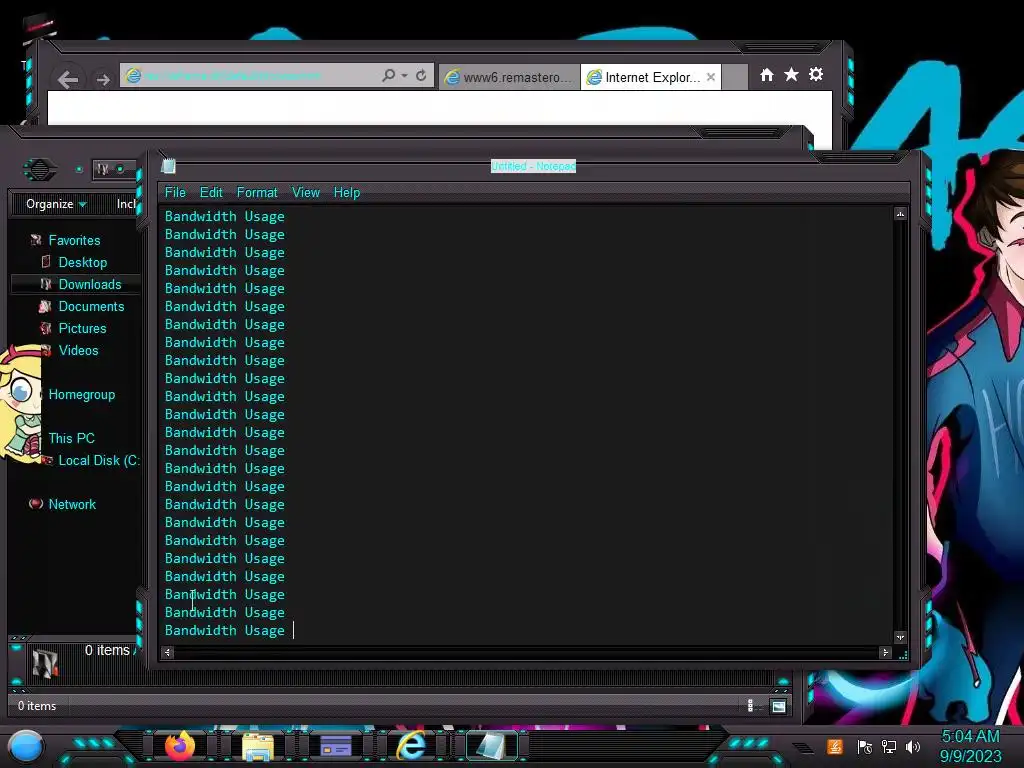
Task: Select Pictures in the Explorer sidebar
Action: [x=82, y=328]
